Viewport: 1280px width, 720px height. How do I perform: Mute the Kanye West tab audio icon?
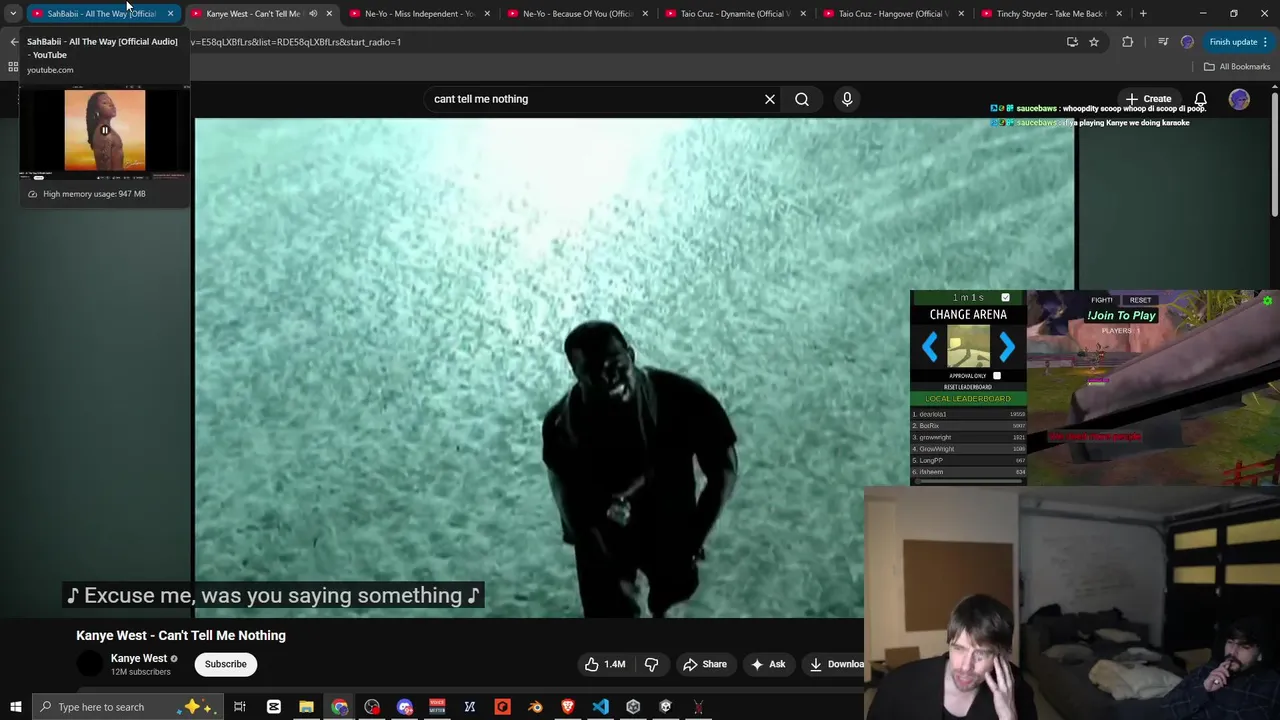point(313,13)
